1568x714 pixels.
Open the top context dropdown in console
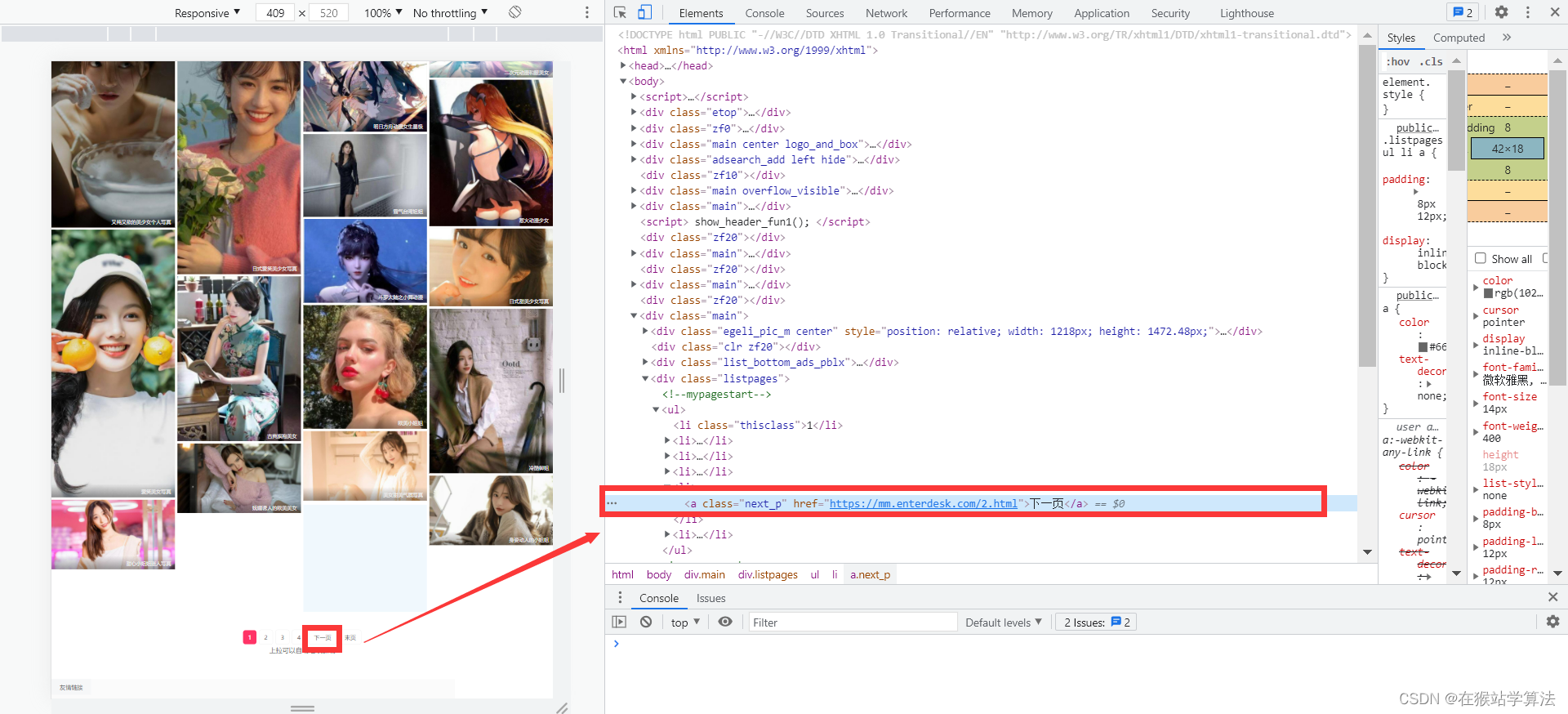(685, 623)
